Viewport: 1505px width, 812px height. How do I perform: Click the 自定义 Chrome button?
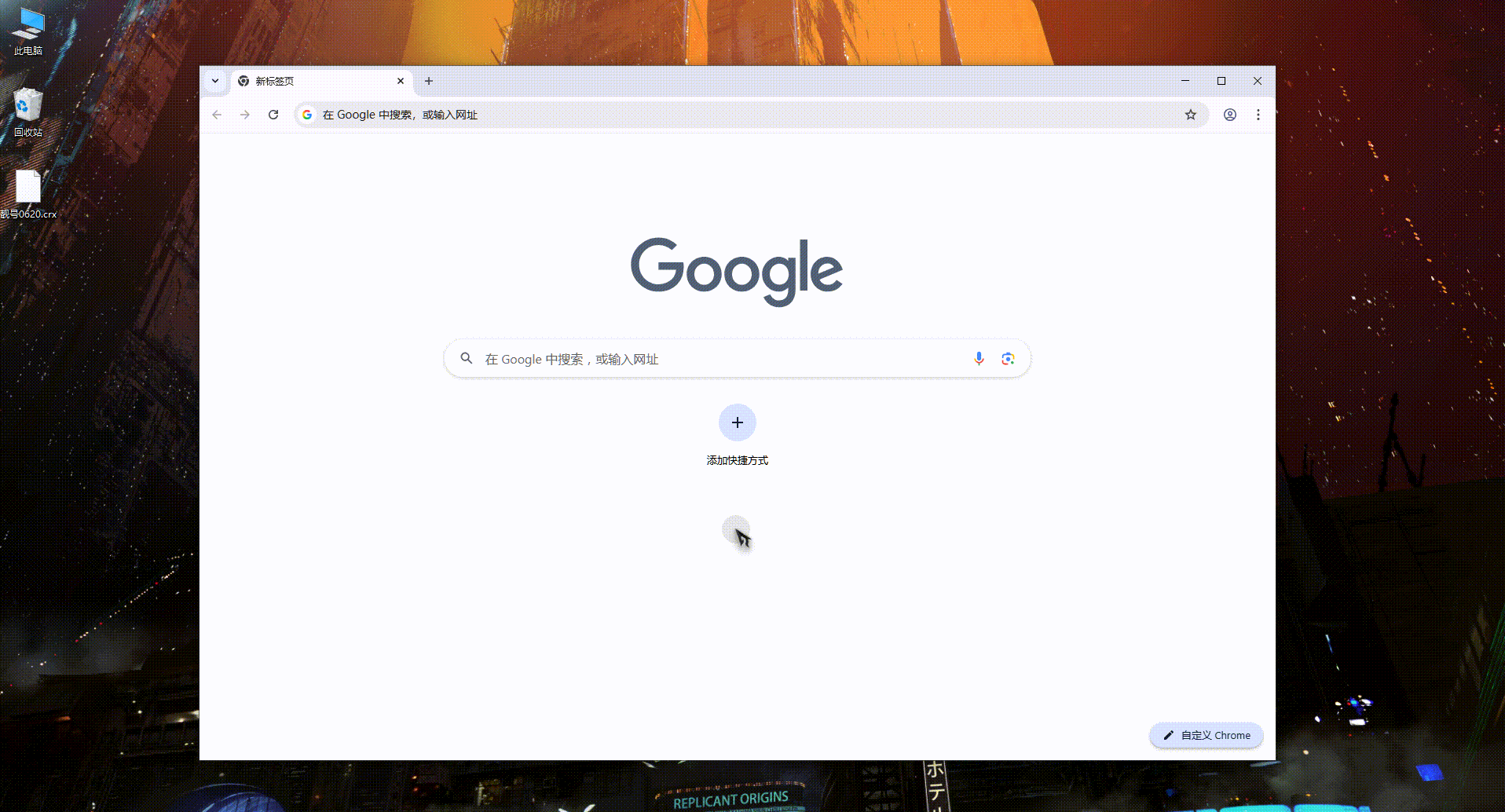tap(1205, 735)
